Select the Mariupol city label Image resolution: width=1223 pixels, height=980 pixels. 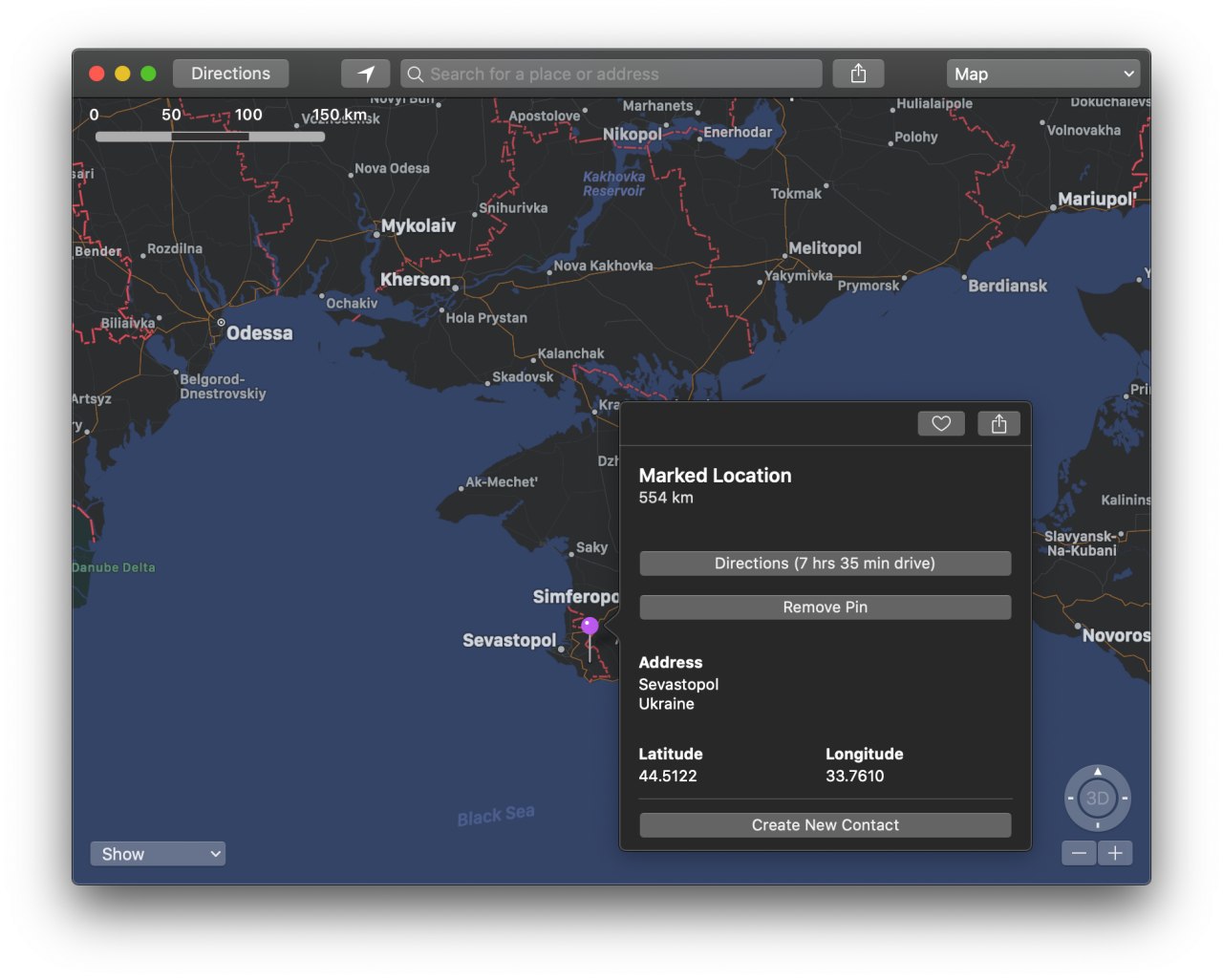click(x=1096, y=199)
